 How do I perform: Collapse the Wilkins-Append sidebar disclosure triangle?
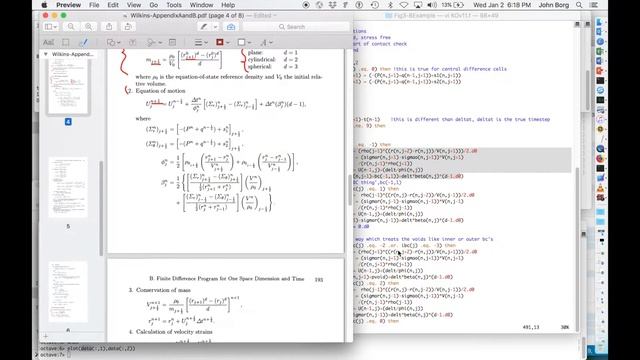45,54
